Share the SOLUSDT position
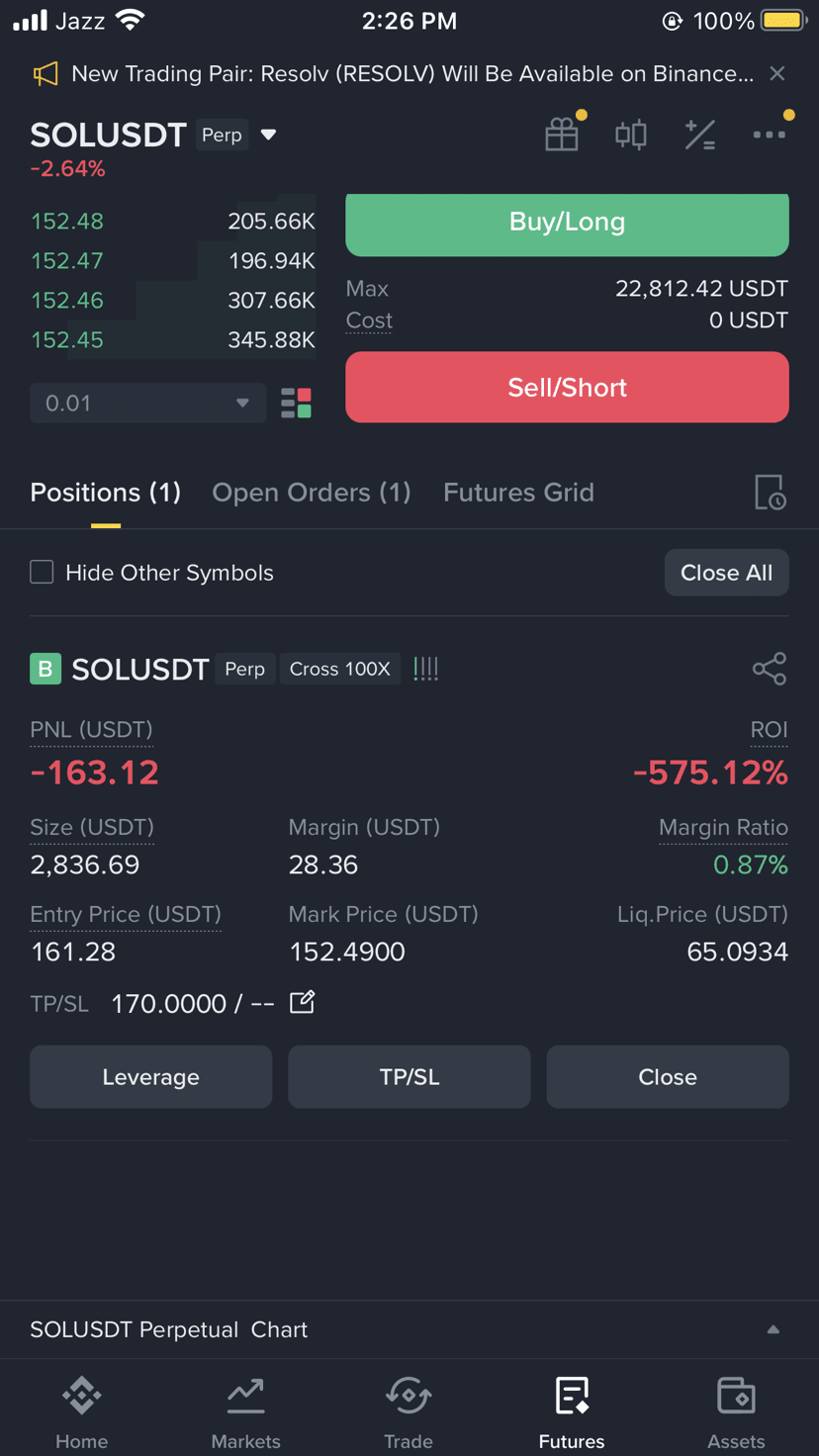 [770, 669]
